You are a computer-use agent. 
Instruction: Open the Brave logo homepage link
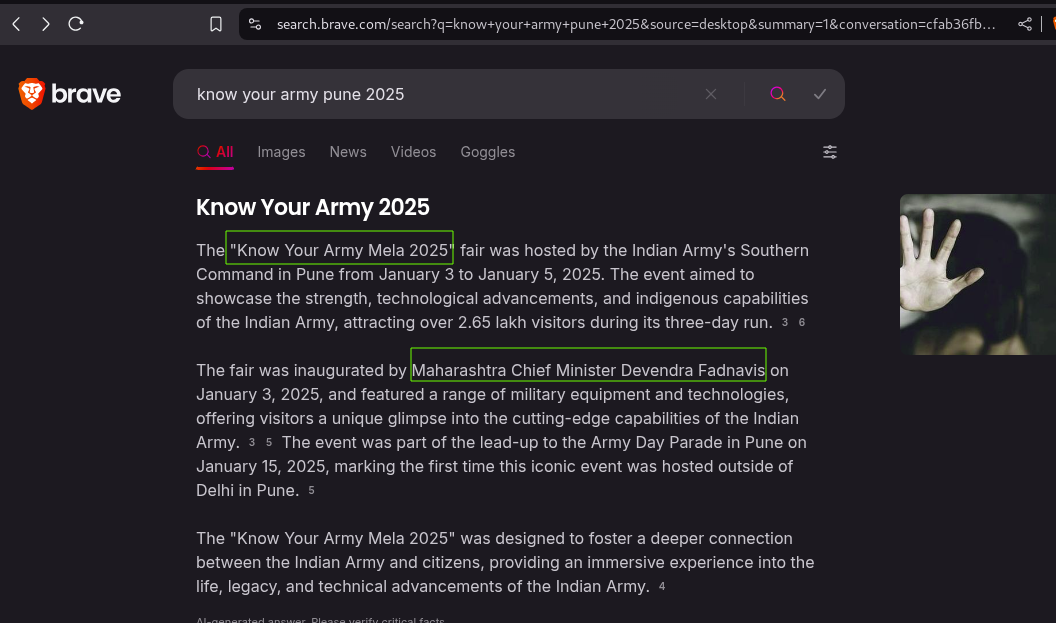[x=70, y=94]
